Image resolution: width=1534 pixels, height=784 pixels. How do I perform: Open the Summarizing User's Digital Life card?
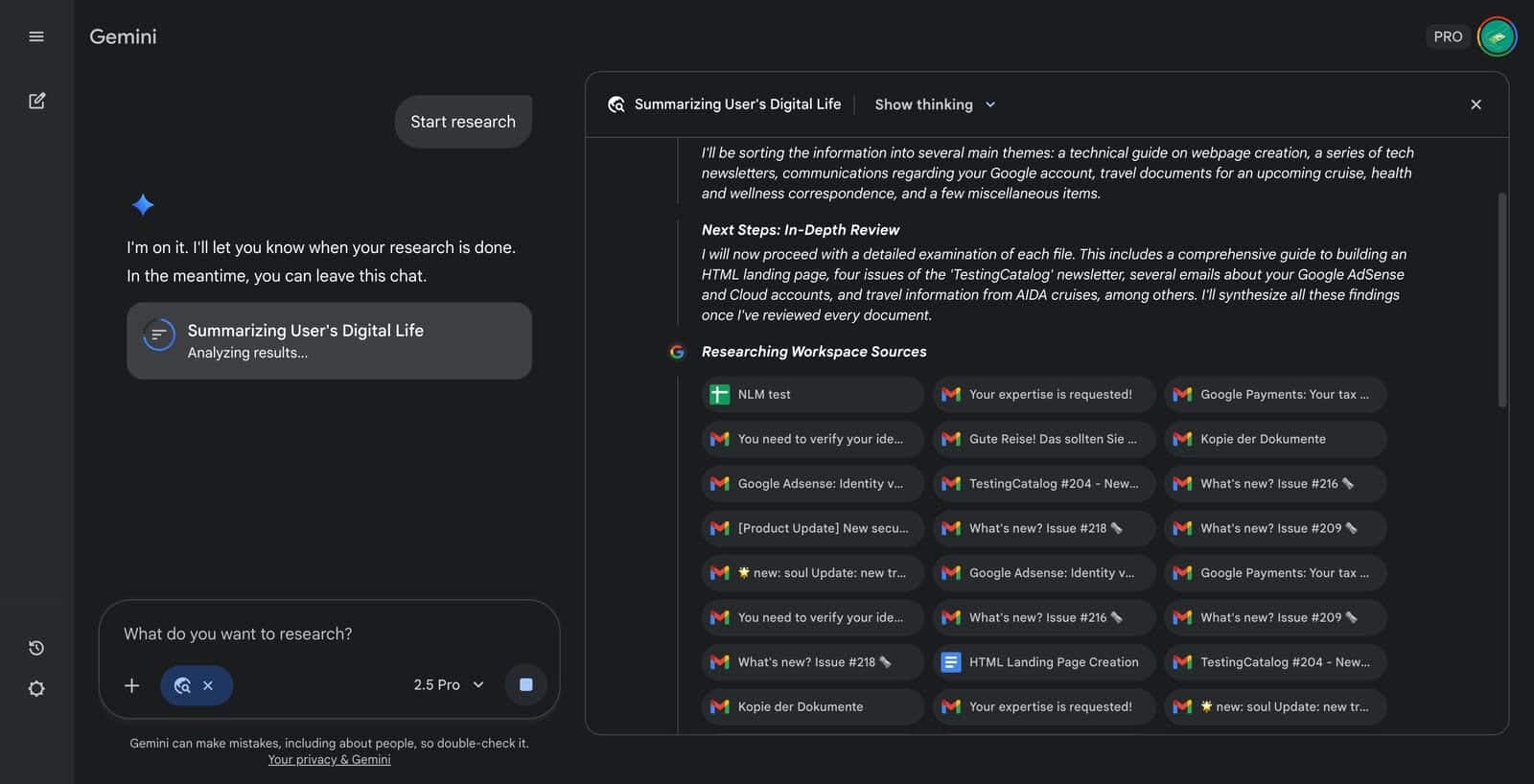point(329,340)
